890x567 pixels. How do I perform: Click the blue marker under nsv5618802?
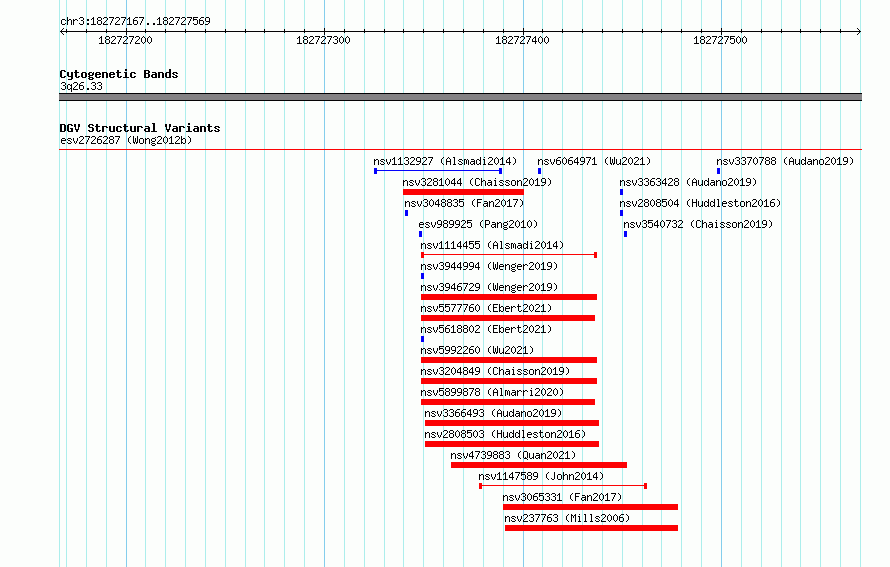coord(422,339)
